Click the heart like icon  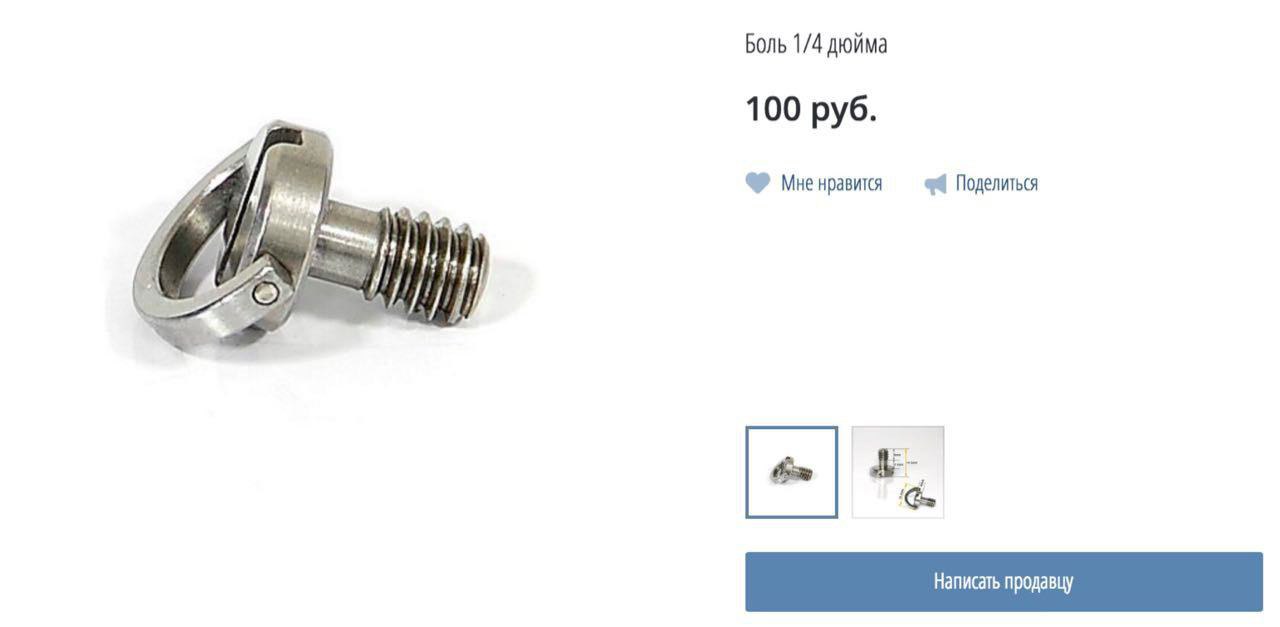pyautogui.click(x=757, y=183)
